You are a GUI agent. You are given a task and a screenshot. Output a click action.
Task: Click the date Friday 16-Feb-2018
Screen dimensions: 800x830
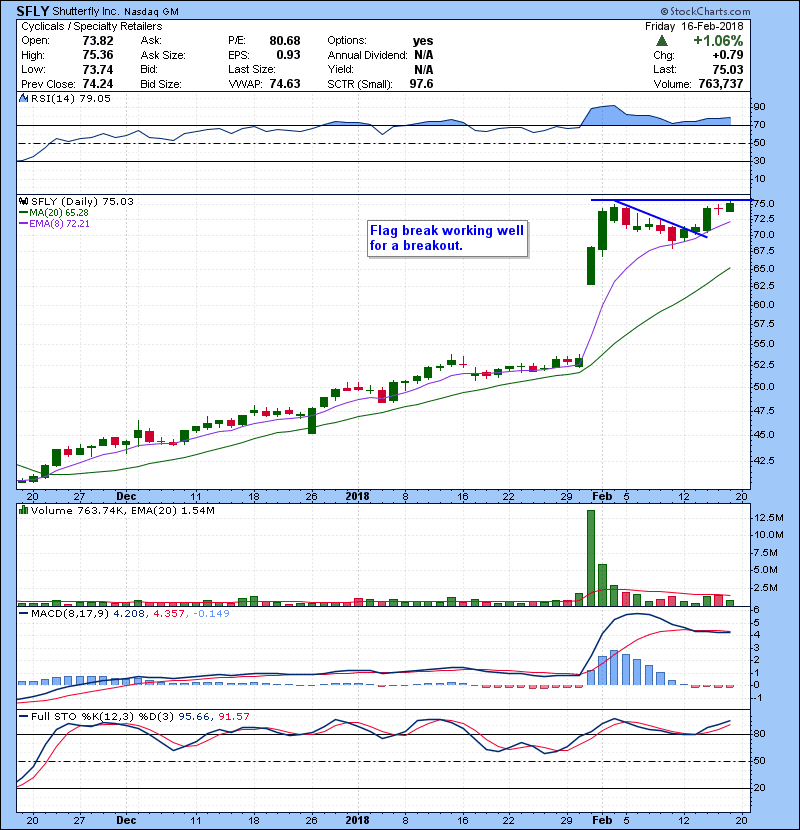pos(694,26)
